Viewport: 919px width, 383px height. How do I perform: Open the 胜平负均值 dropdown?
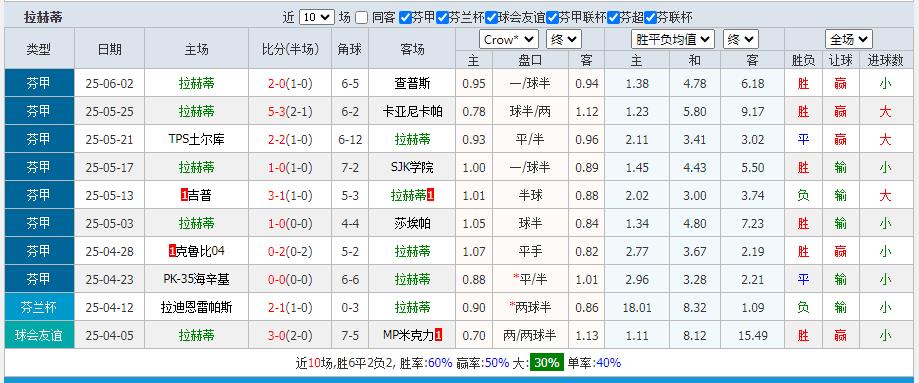673,39
